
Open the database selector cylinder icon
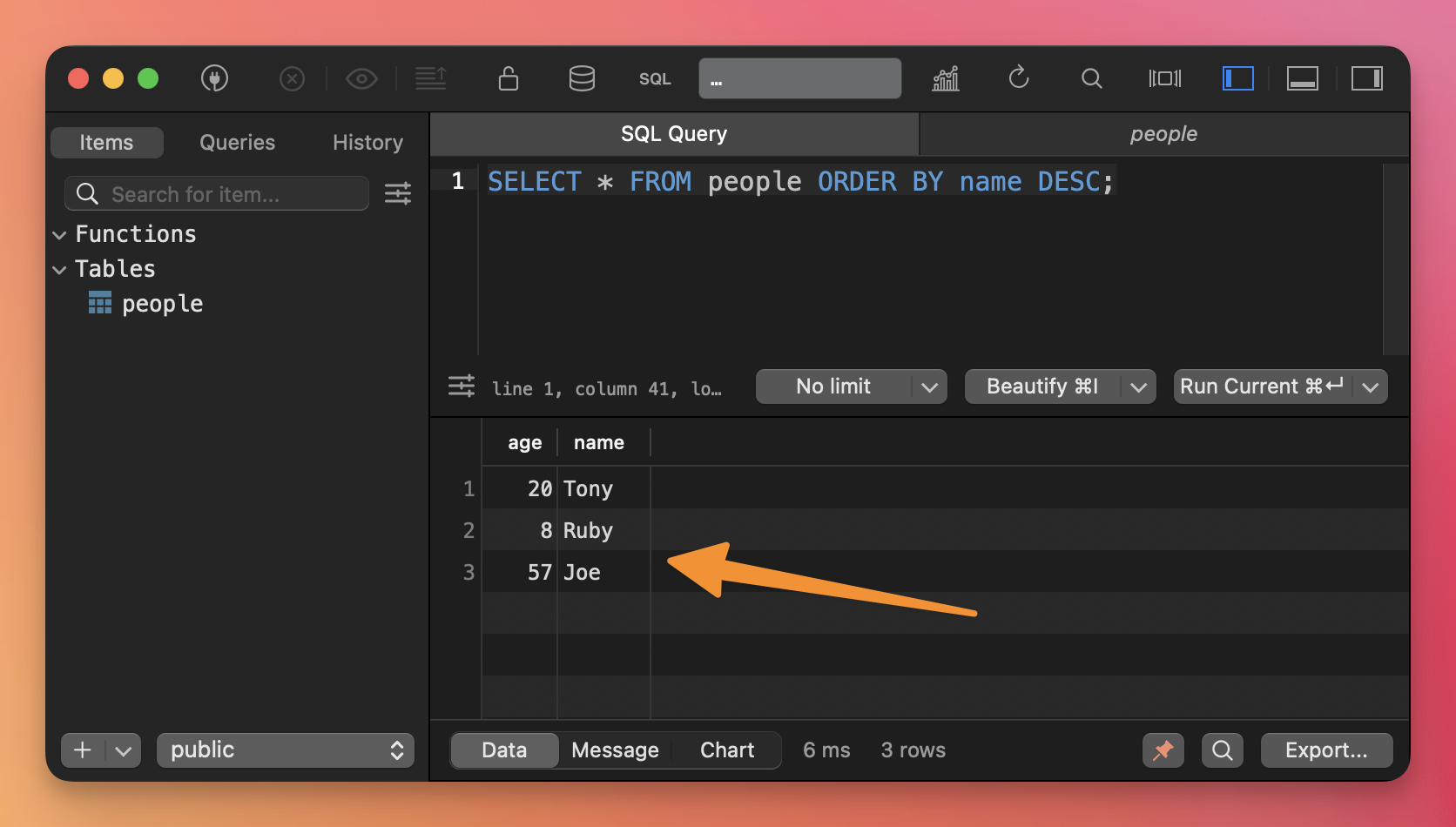pos(582,79)
